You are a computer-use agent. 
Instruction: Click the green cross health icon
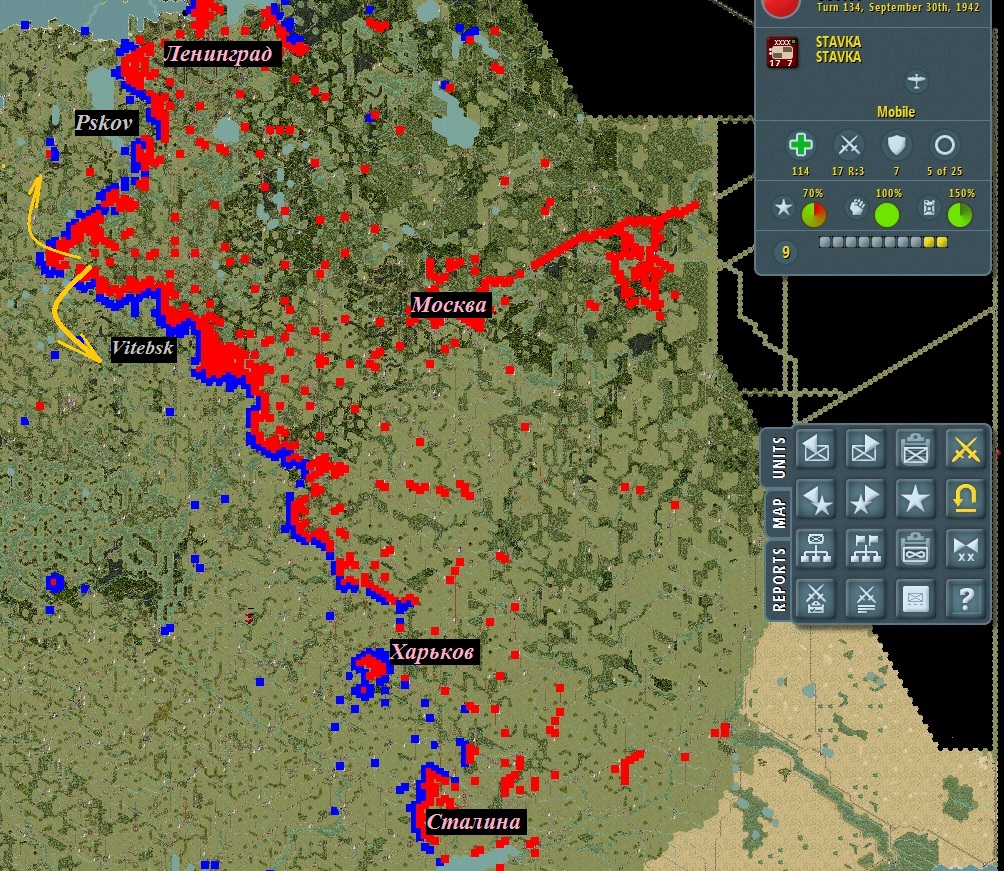point(800,145)
